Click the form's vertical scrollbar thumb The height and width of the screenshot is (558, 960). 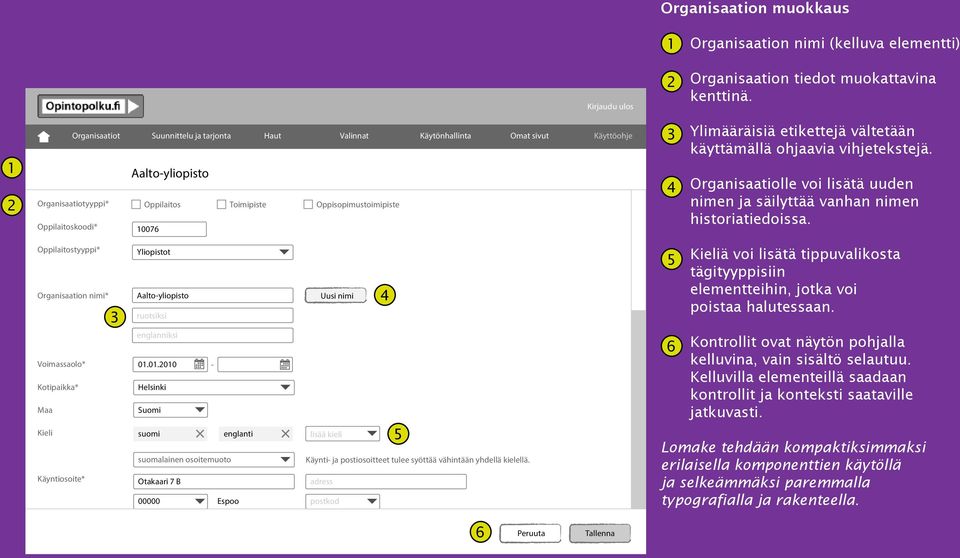[x=638, y=409]
